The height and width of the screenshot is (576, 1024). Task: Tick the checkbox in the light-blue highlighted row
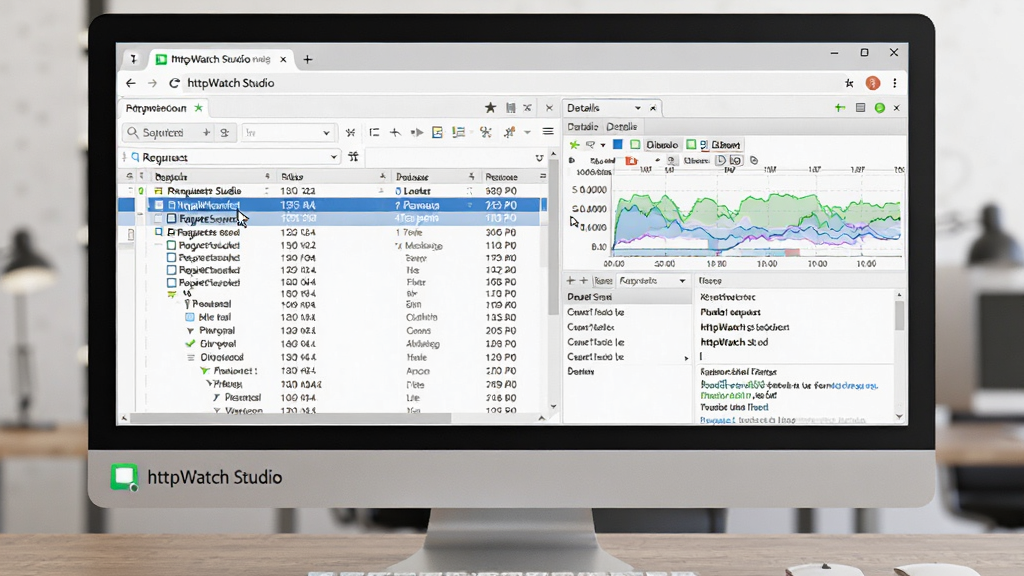171,219
